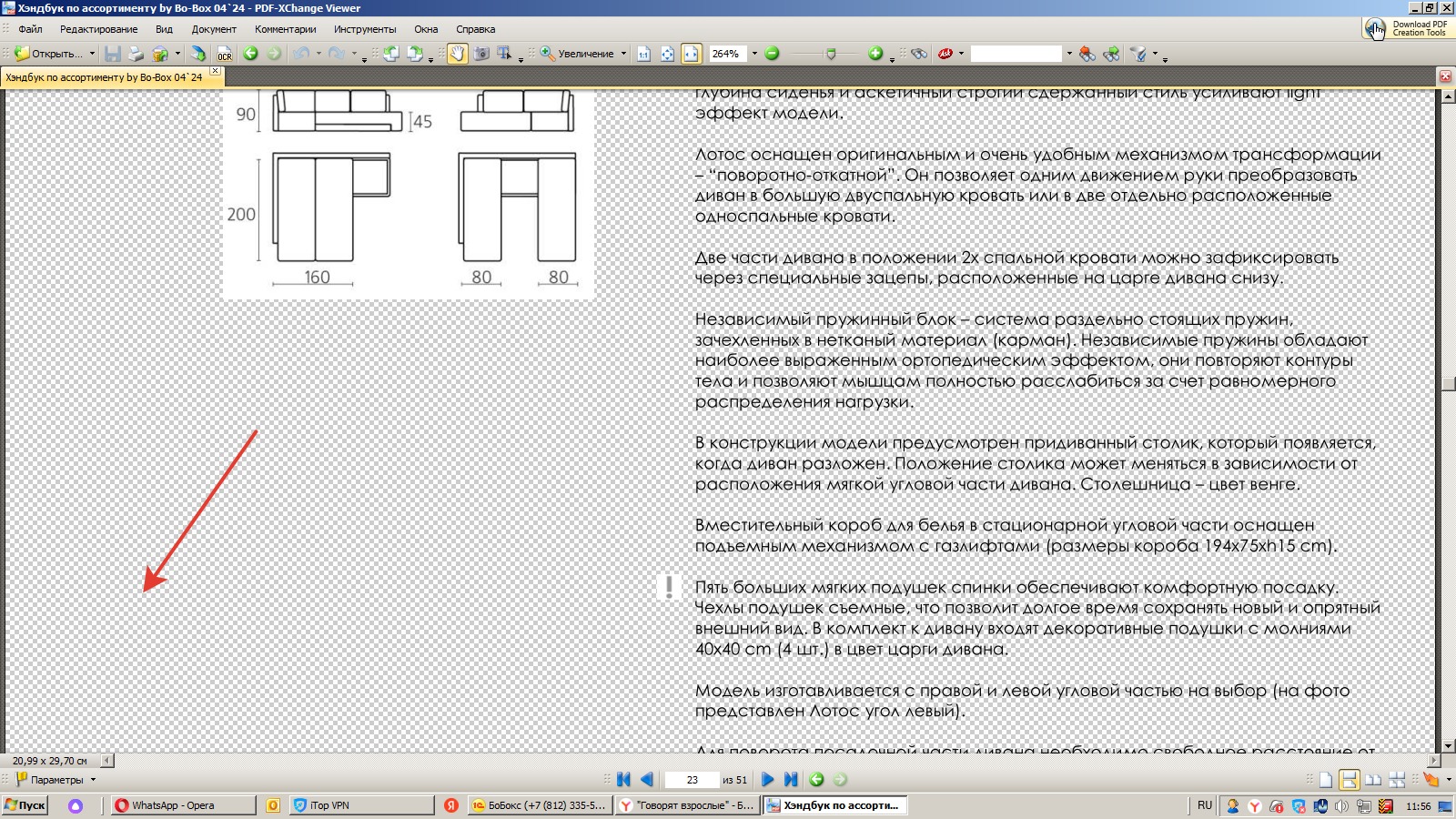Set Fit Page view

(x=667, y=54)
